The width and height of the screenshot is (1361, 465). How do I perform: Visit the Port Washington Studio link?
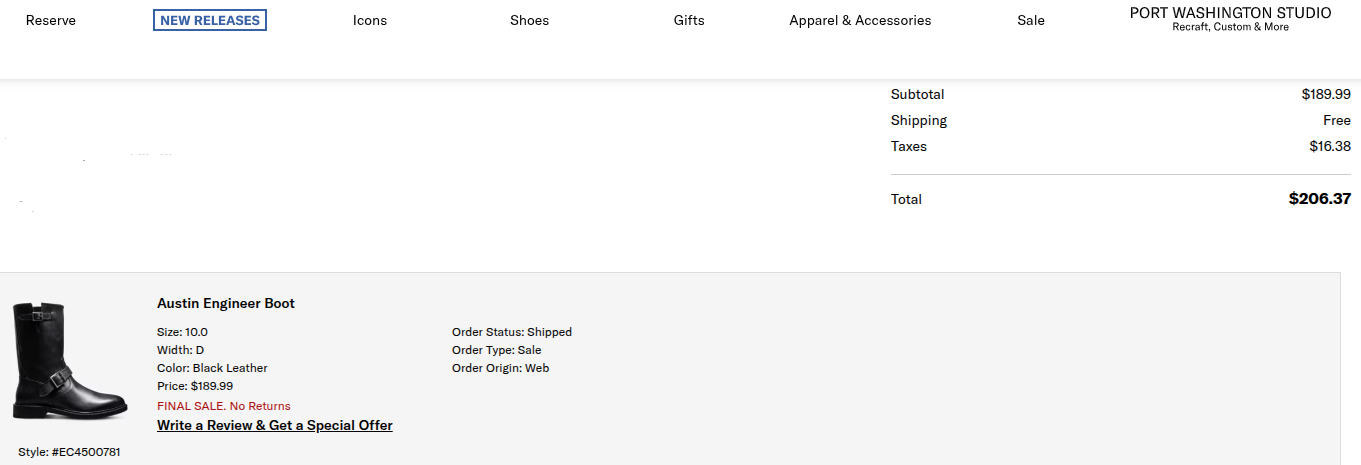click(x=1231, y=19)
